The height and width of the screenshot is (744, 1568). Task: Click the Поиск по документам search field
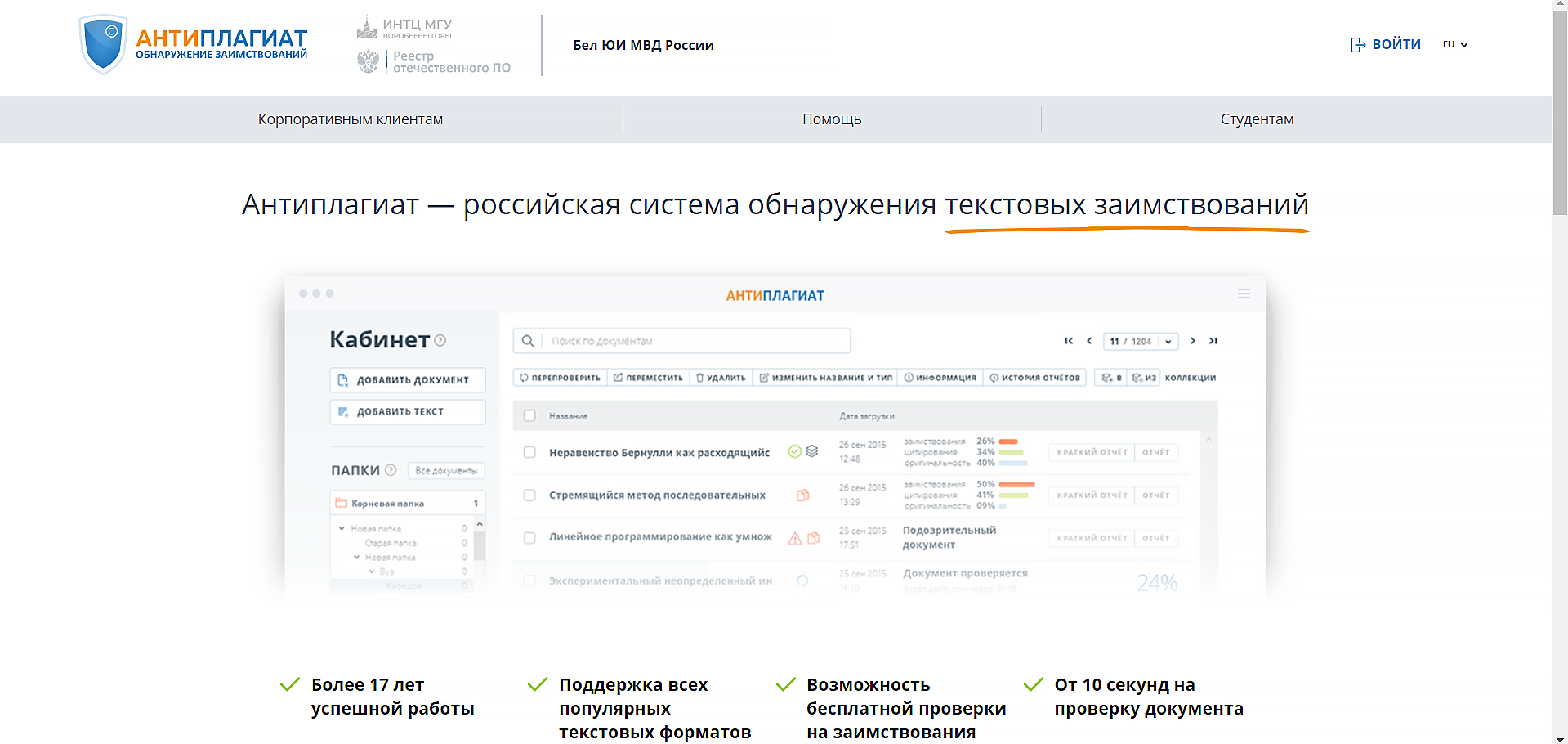click(x=681, y=341)
